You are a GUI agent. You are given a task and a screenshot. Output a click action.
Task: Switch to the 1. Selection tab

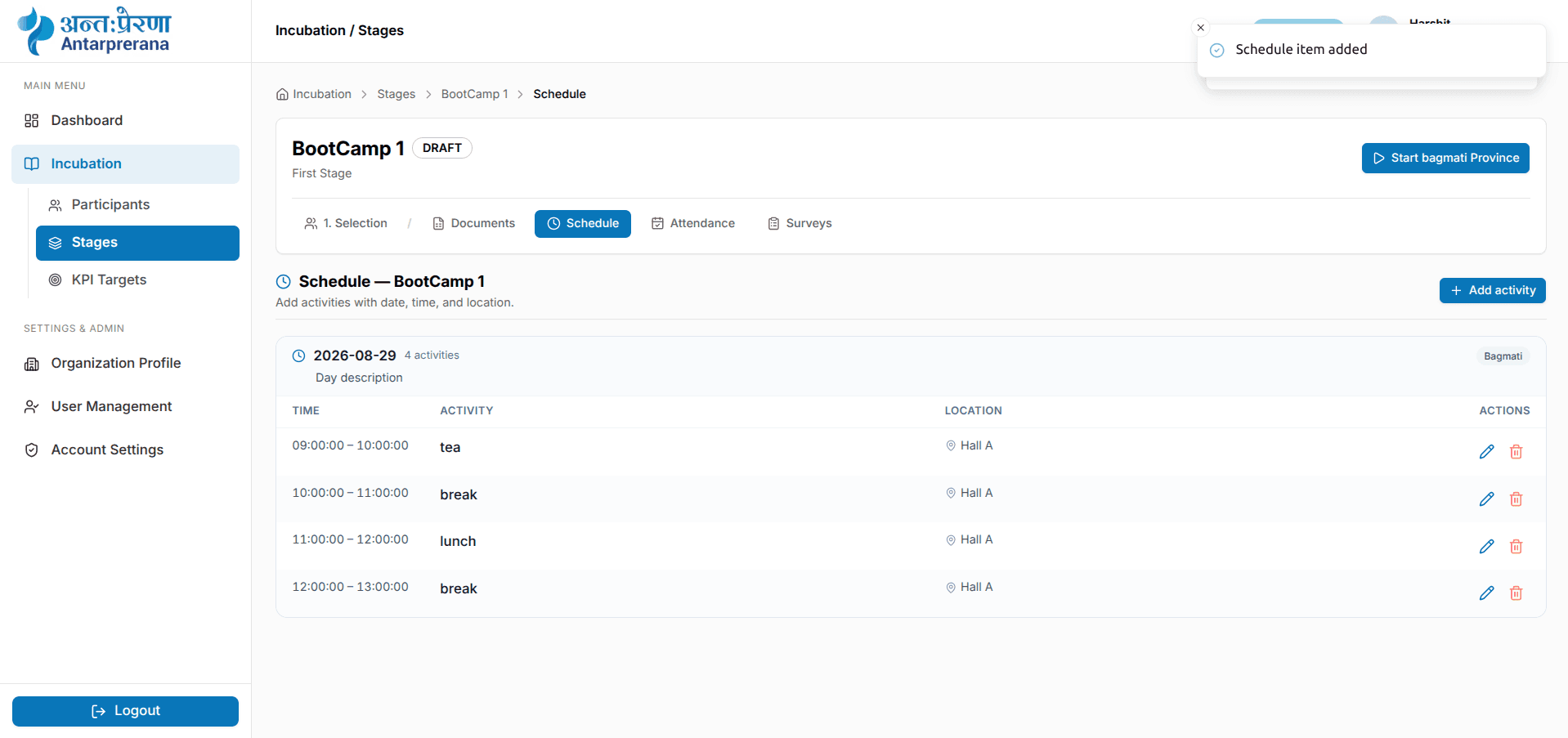coord(346,223)
